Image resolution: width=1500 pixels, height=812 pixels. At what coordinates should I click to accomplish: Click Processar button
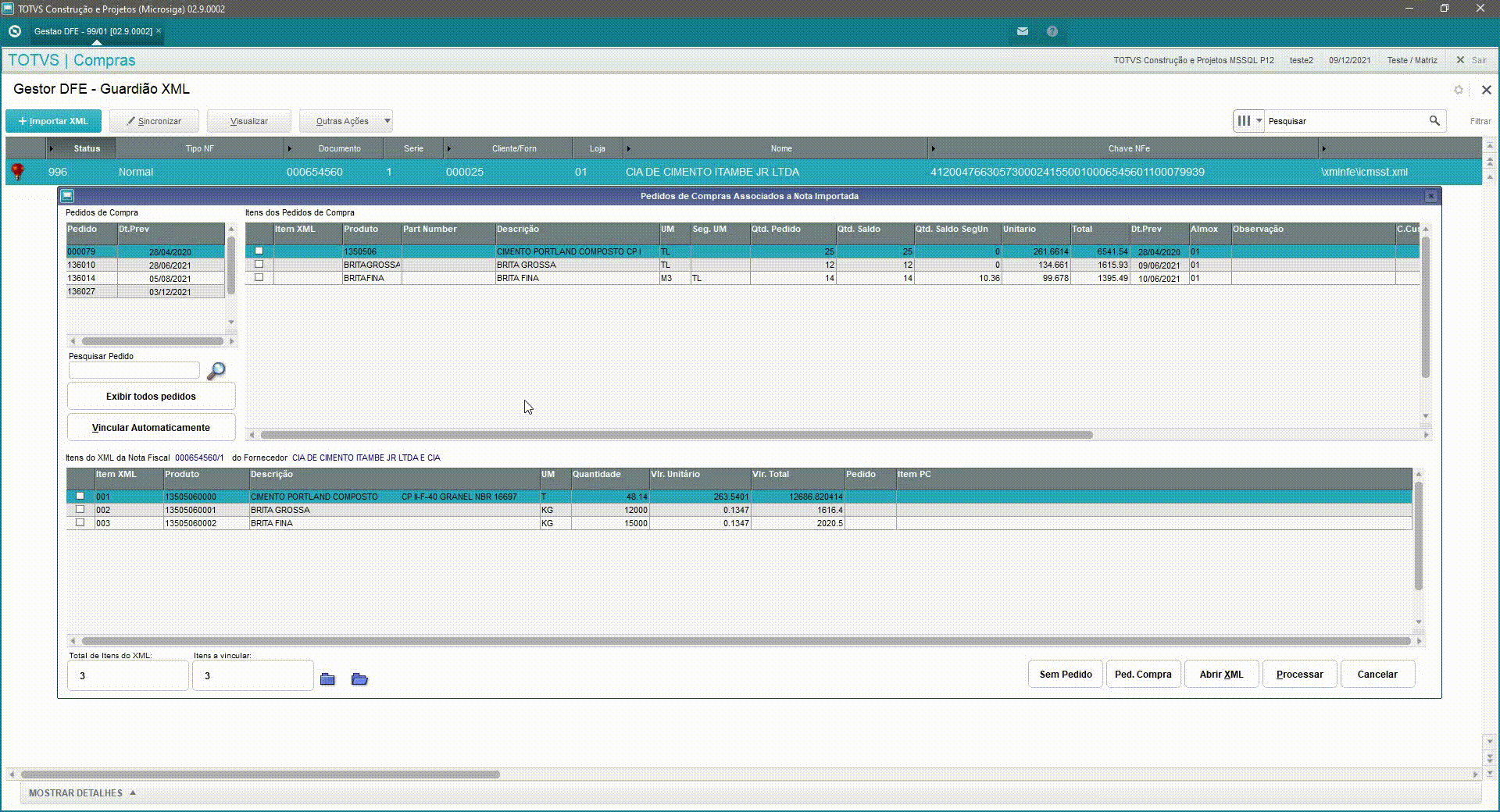click(1299, 675)
